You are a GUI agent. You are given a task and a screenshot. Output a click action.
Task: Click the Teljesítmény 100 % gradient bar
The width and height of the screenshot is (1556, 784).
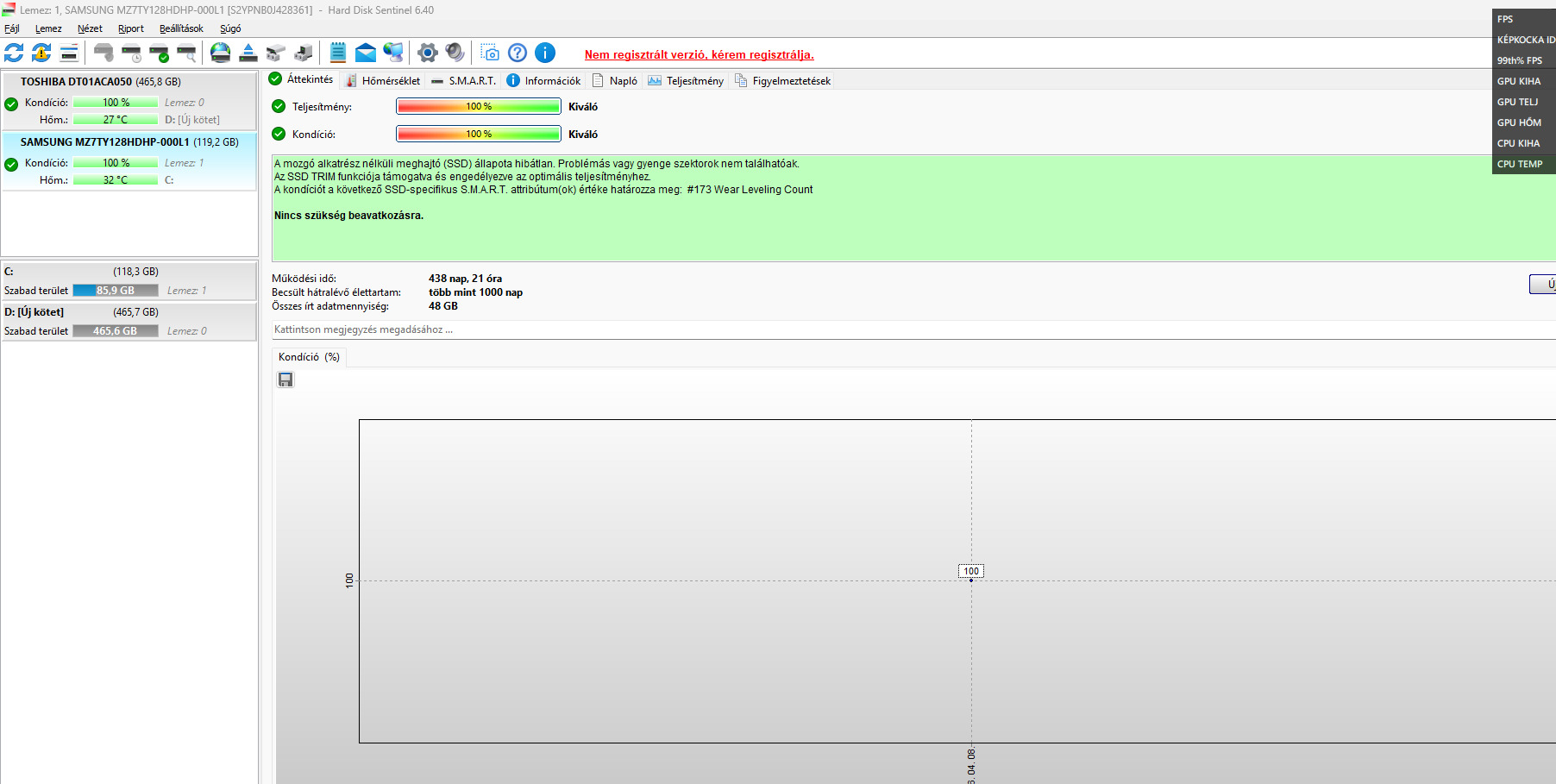[479, 106]
